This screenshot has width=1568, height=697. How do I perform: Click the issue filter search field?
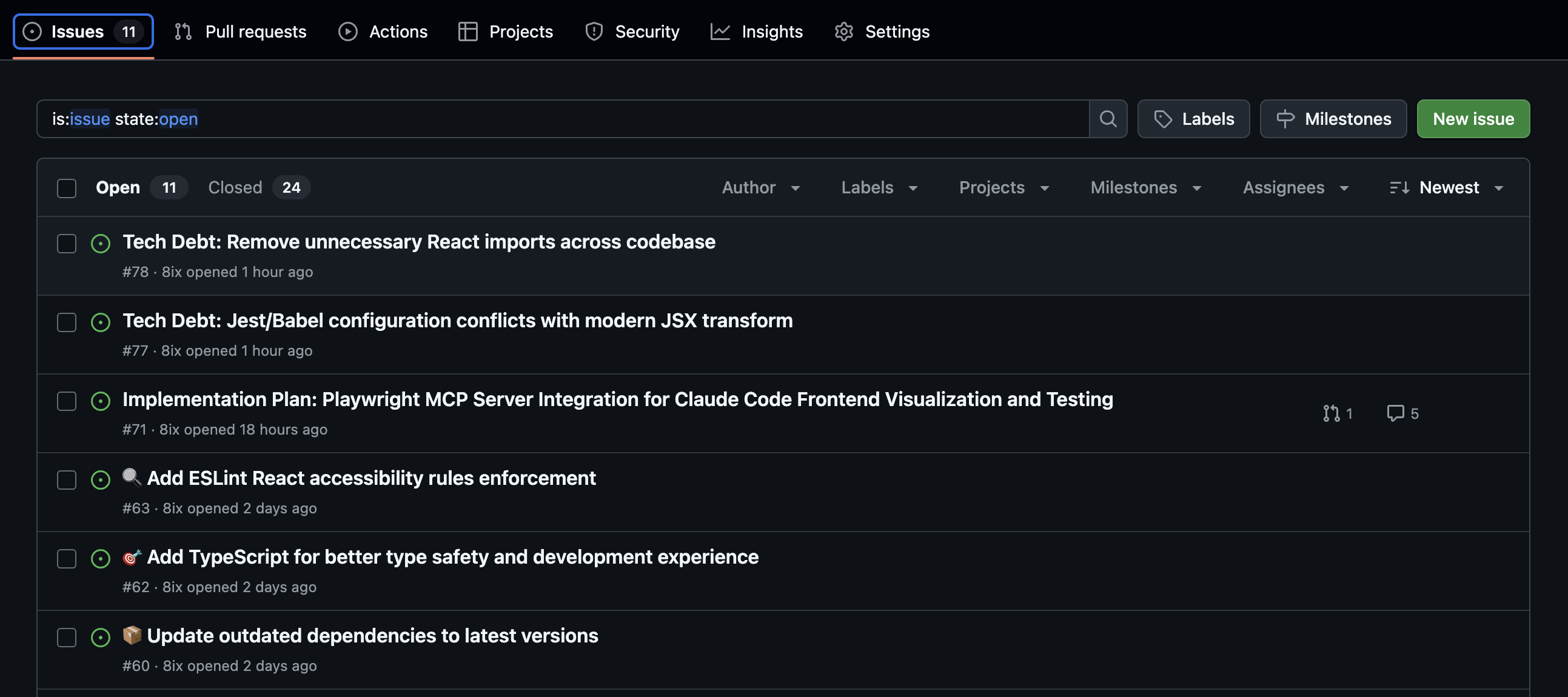tap(563, 119)
